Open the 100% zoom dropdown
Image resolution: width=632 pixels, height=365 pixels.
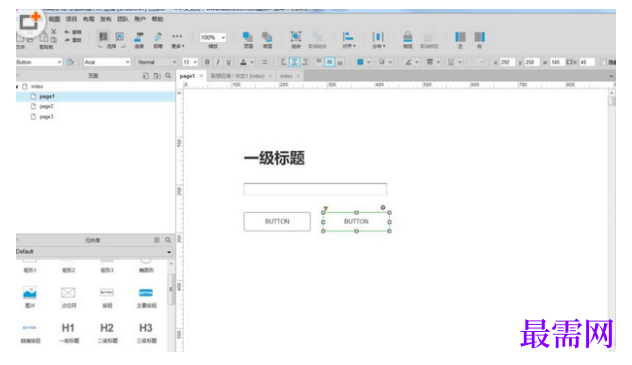click(x=213, y=37)
